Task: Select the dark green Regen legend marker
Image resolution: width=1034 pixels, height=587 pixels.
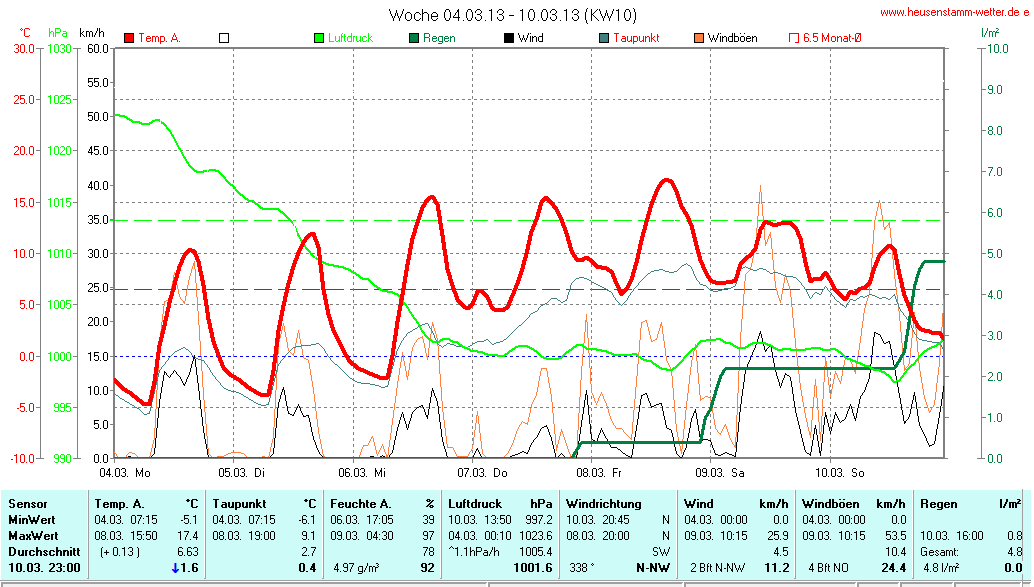Action: click(414, 38)
